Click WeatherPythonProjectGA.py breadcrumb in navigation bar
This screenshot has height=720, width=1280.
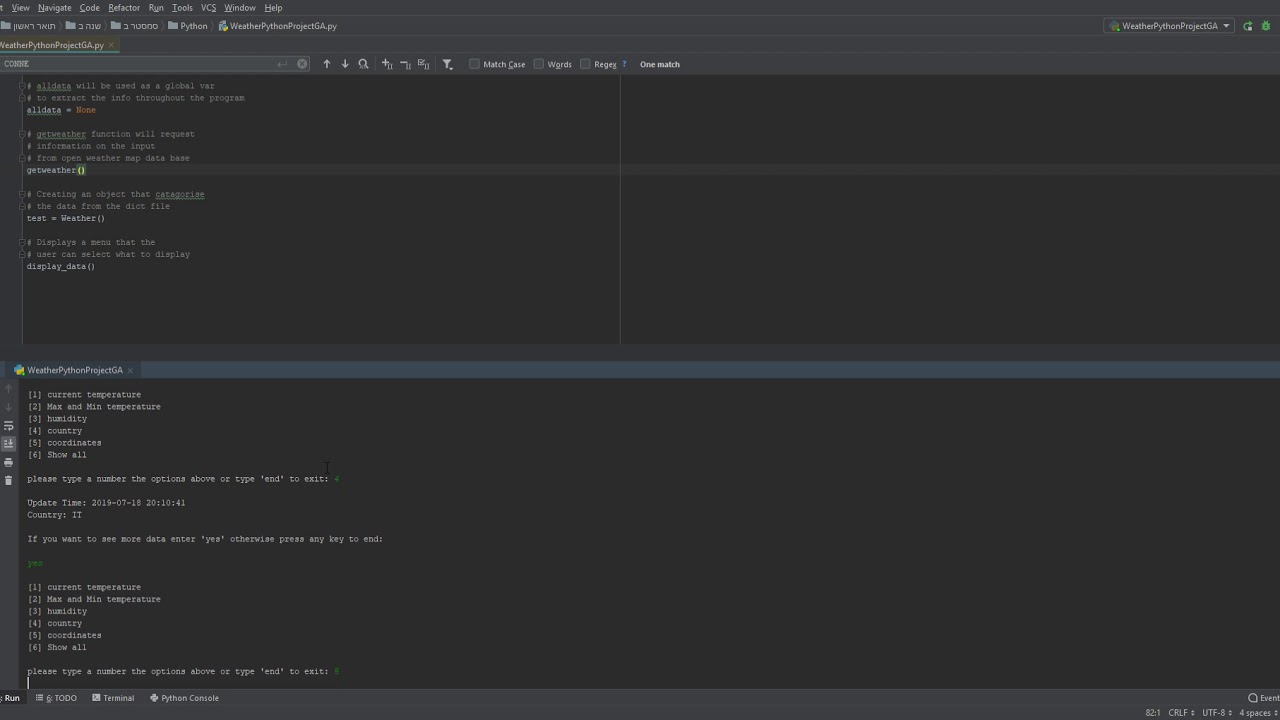[x=278, y=26]
